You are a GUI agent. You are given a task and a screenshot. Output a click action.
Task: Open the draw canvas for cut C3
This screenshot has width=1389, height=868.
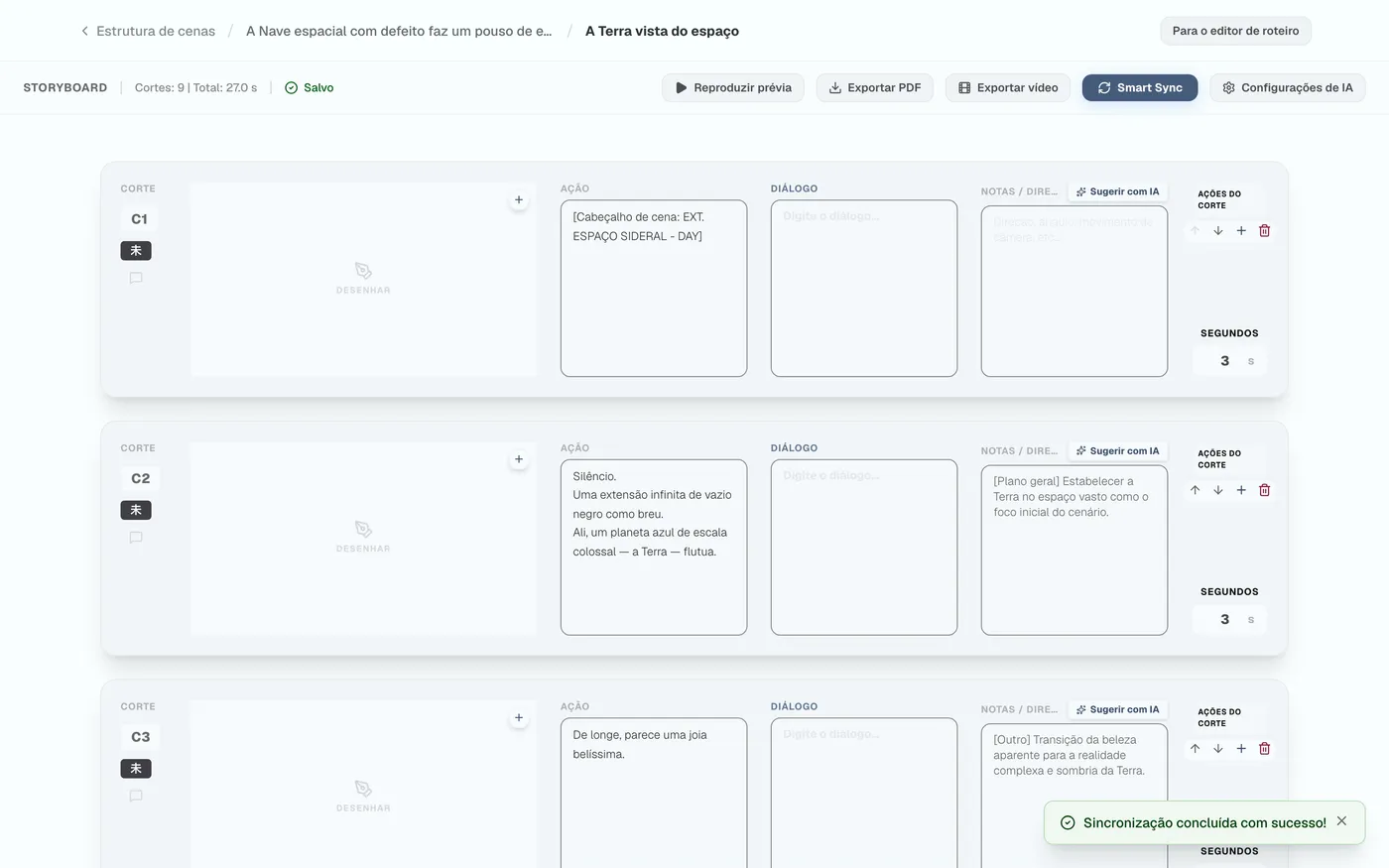[x=363, y=784]
